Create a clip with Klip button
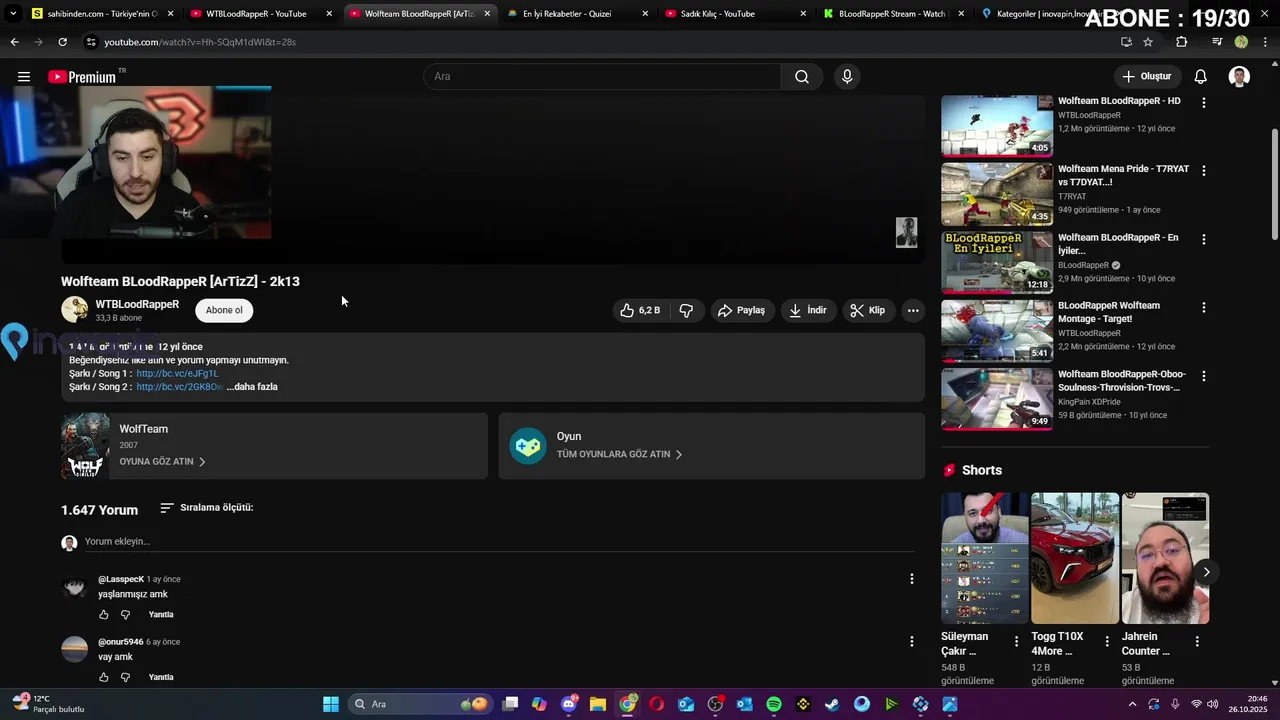This screenshot has width=1280, height=720. pos(867,311)
